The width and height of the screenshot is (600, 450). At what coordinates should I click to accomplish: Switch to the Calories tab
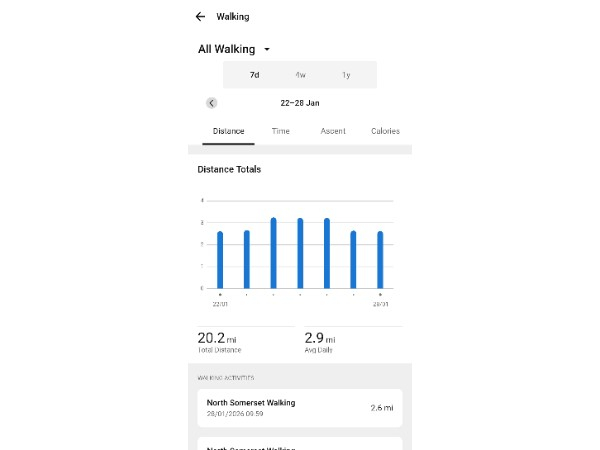coord(385,131)
